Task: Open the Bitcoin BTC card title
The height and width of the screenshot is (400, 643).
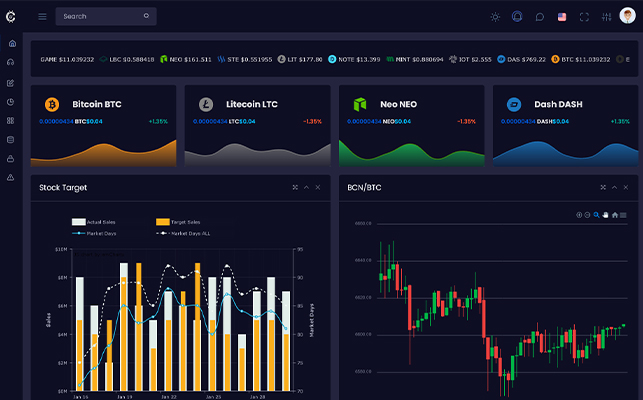Action: (x=97, y=104)
